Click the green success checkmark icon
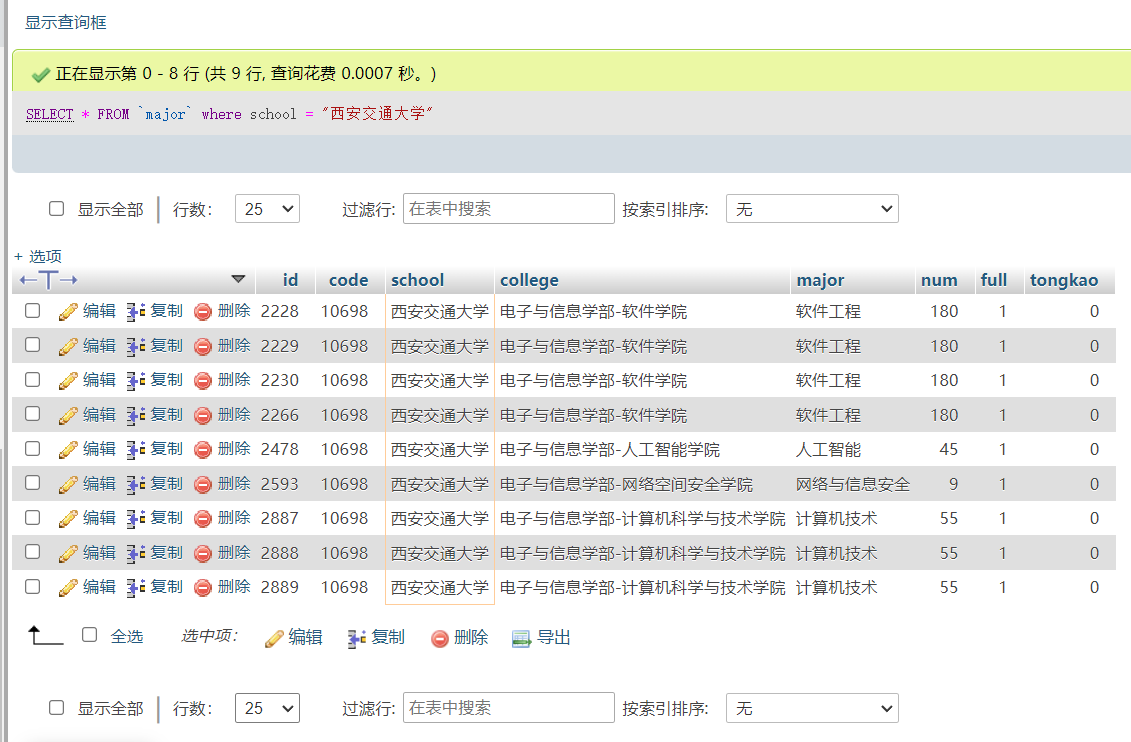1131x742 pixels. 41,74
